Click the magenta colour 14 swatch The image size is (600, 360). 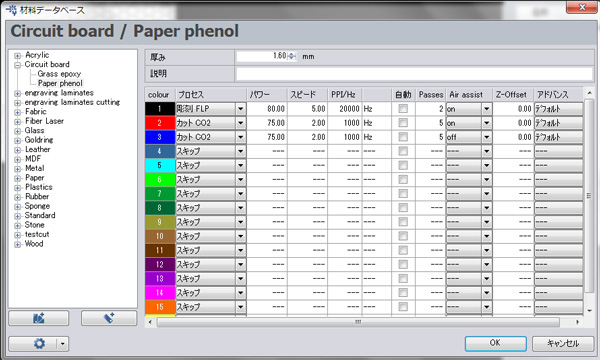click(160, 293)
